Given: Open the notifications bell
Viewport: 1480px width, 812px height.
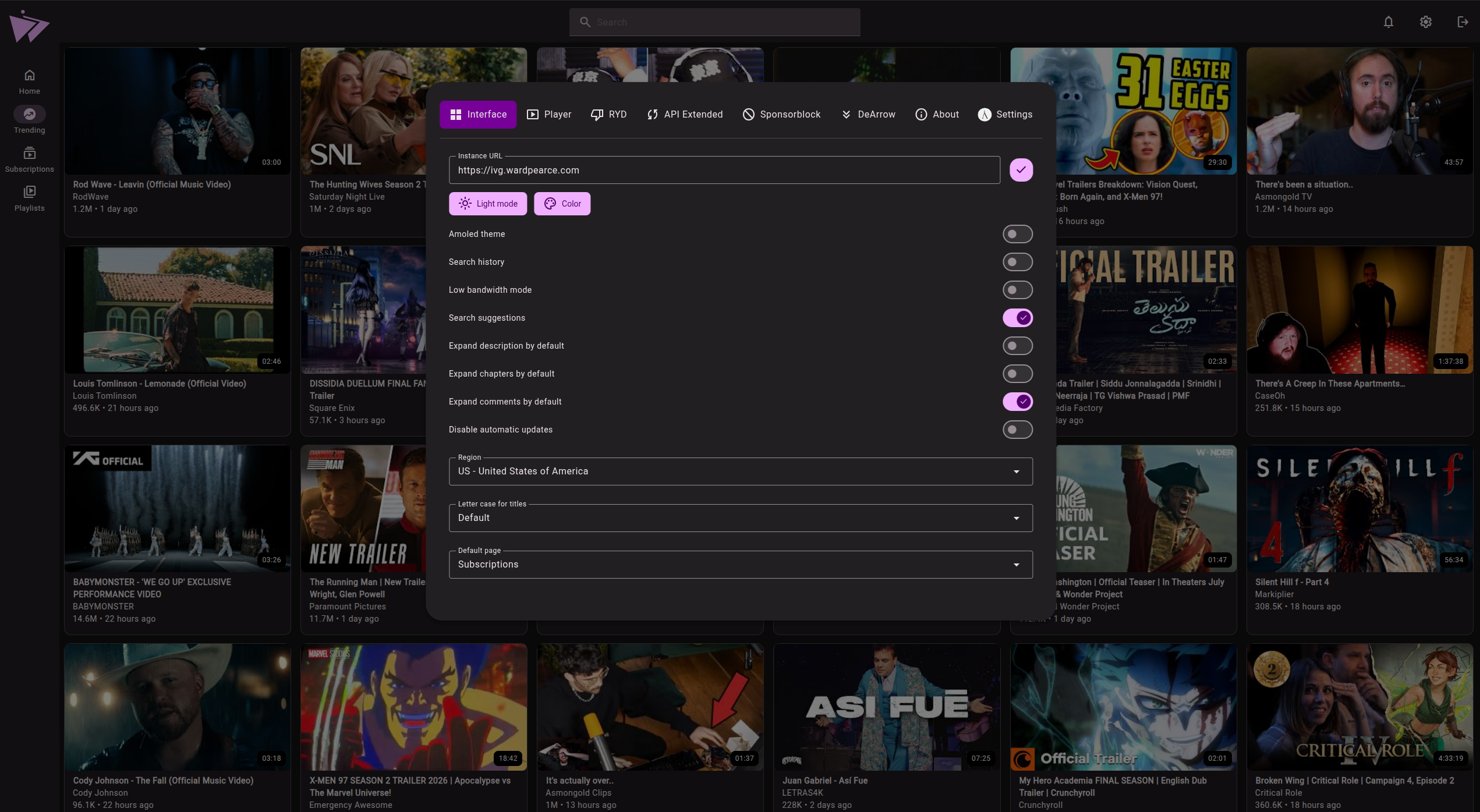Looking at the screenshot, I should 1388,22.
